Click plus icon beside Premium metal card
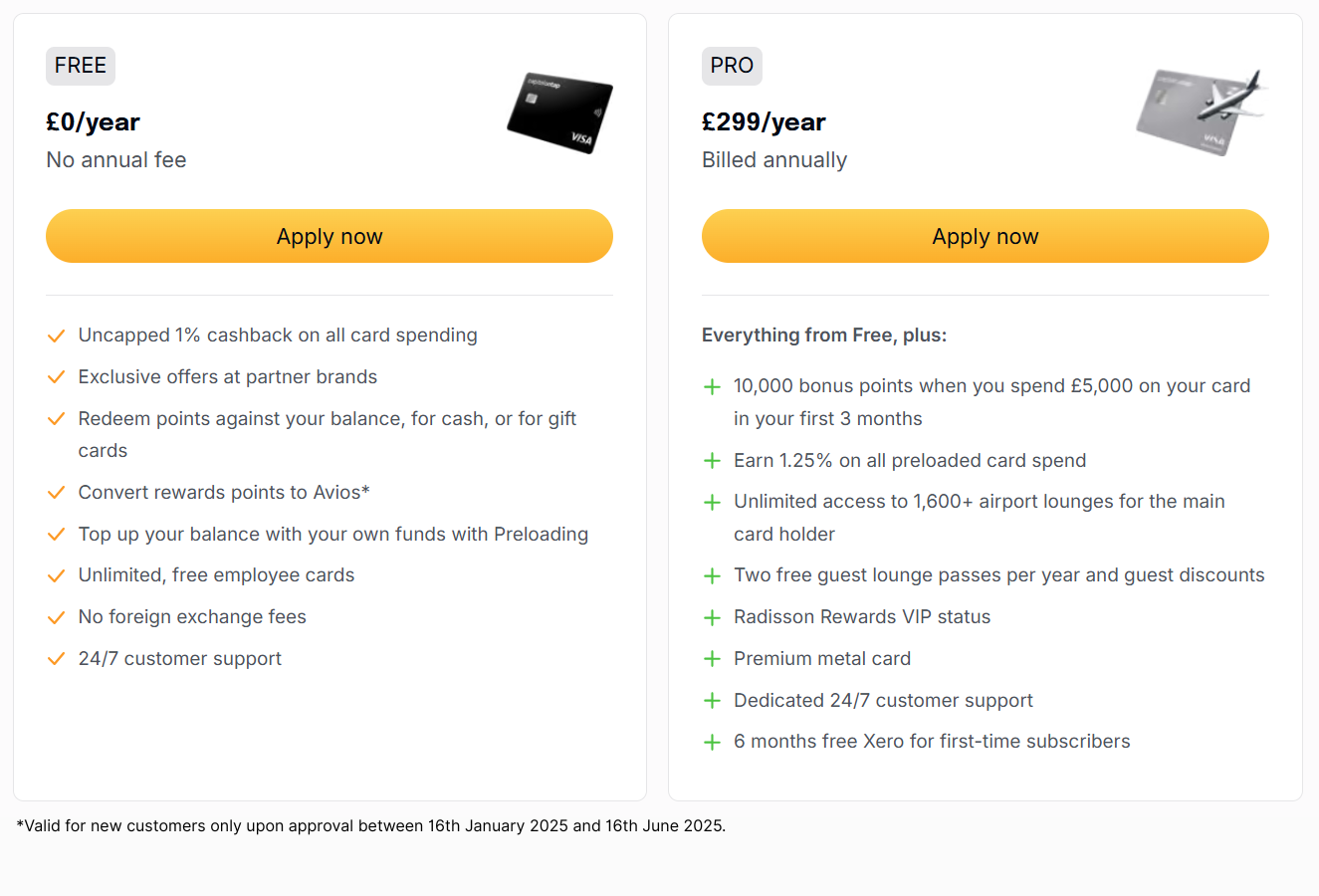This screenshot has width=1319, height=896. (x=712, y=659)
